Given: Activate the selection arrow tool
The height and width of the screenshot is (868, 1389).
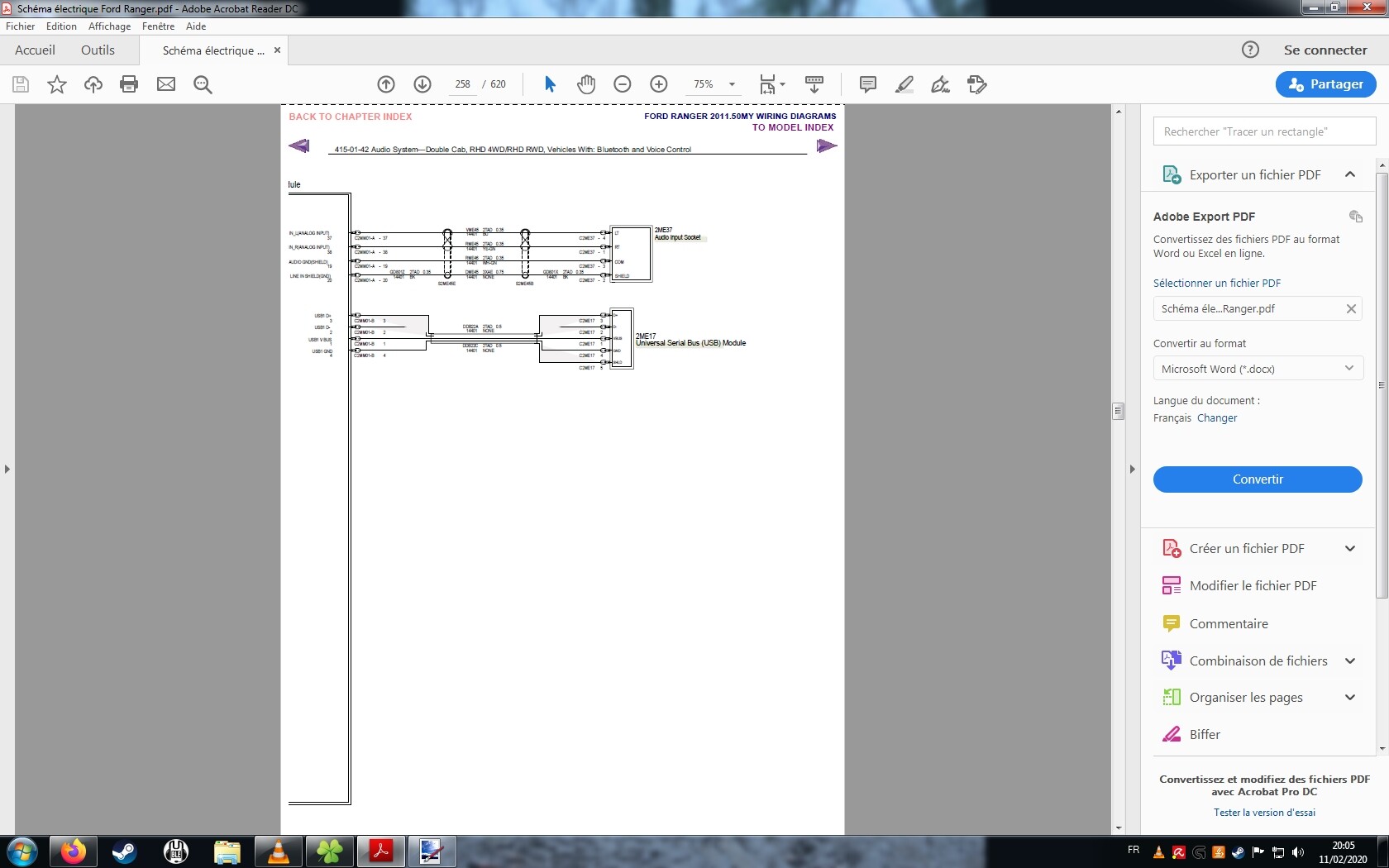Looking at the screenshot, I should coord(550,84).
